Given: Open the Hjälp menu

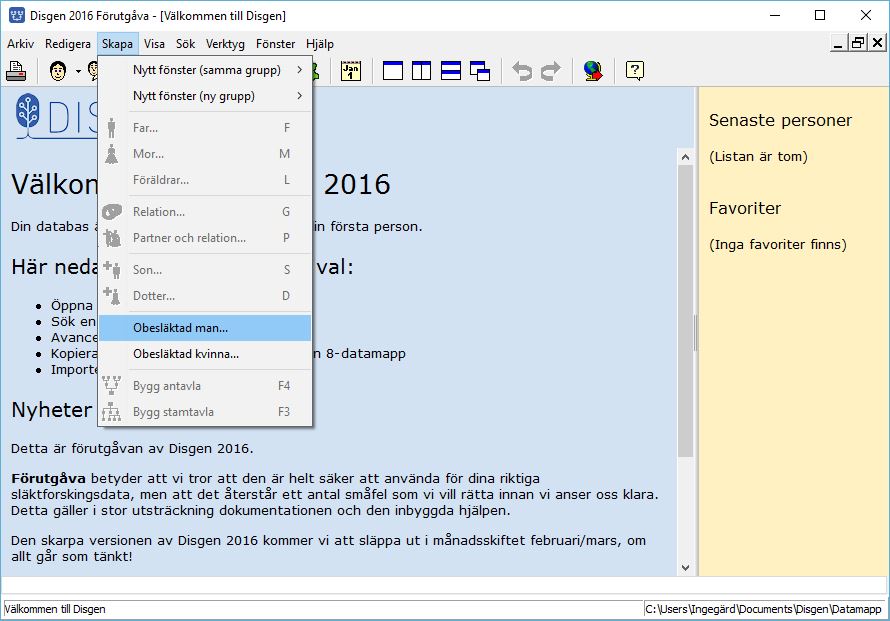Looking at the screenshot, I should tap(320, 44).
